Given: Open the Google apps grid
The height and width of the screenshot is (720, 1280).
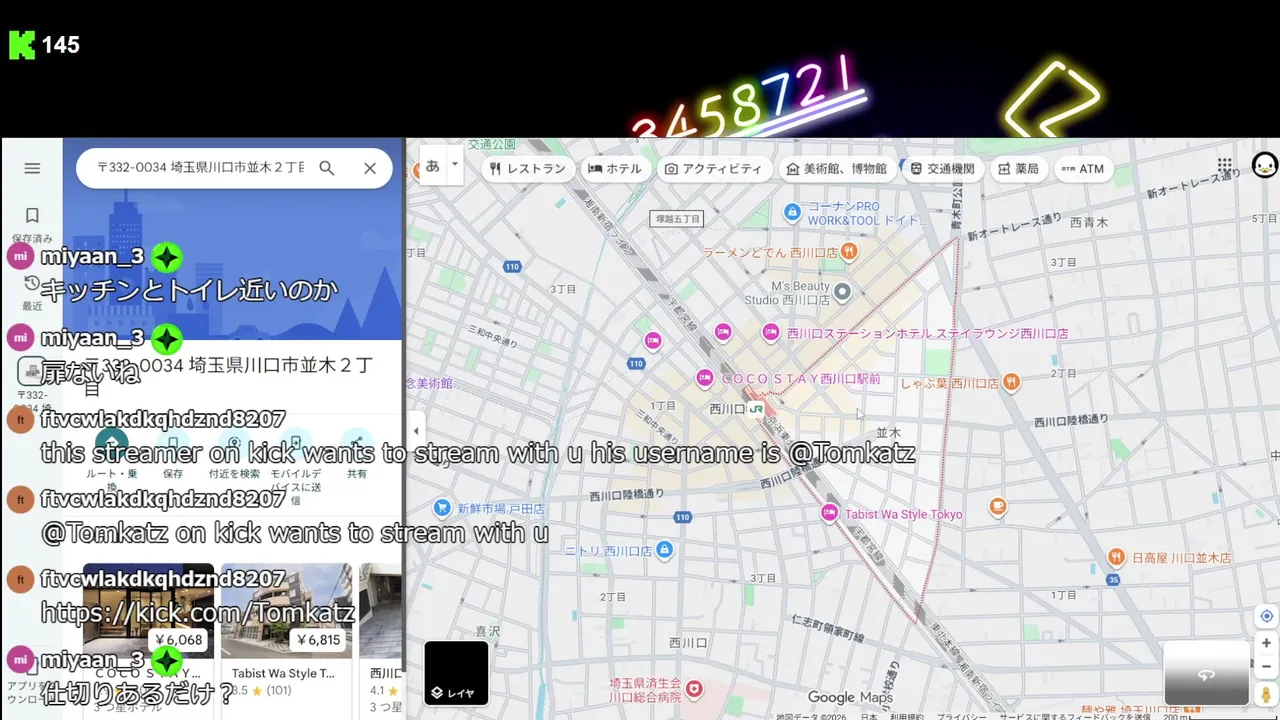Looking at the screenshot, I should (x=1225, y=166).
